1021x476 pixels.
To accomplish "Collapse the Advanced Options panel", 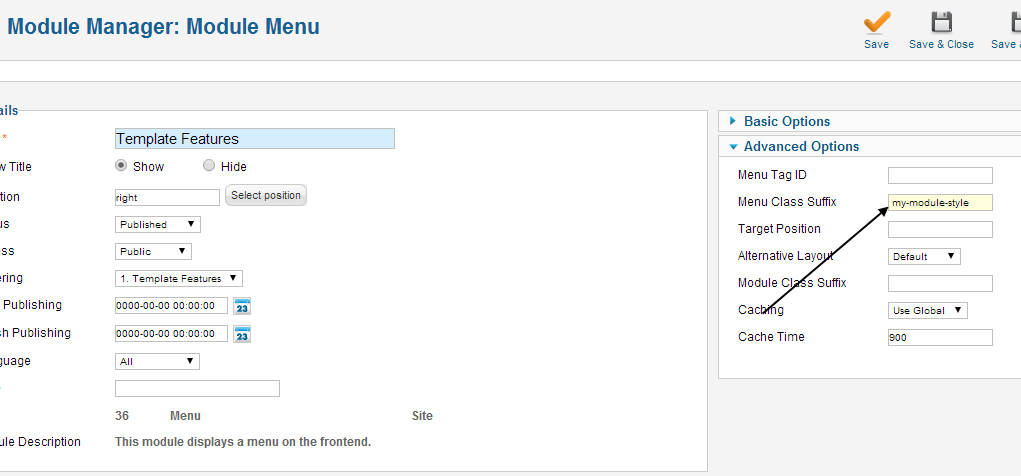I will pyautogui.click(x=803, y=147).
